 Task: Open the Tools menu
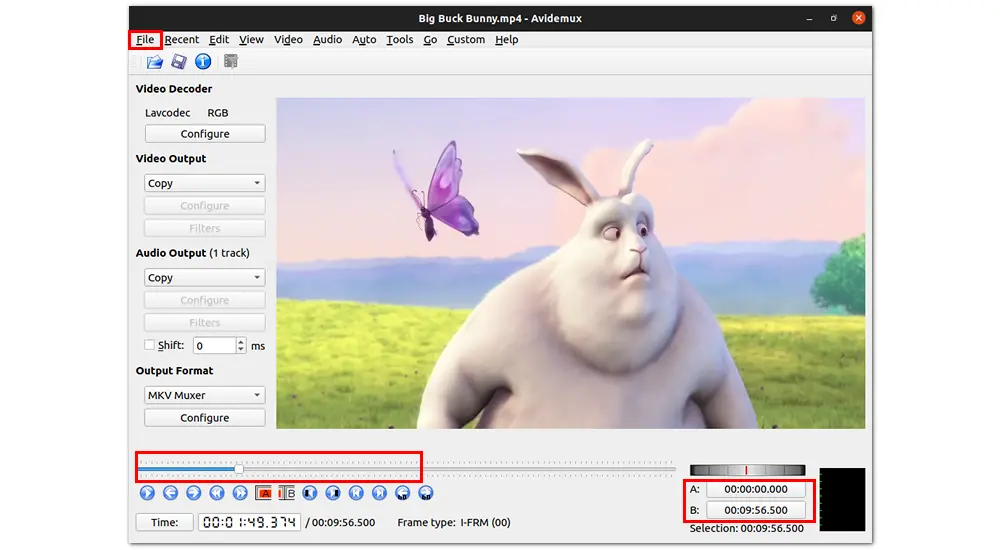pos(399,40)
